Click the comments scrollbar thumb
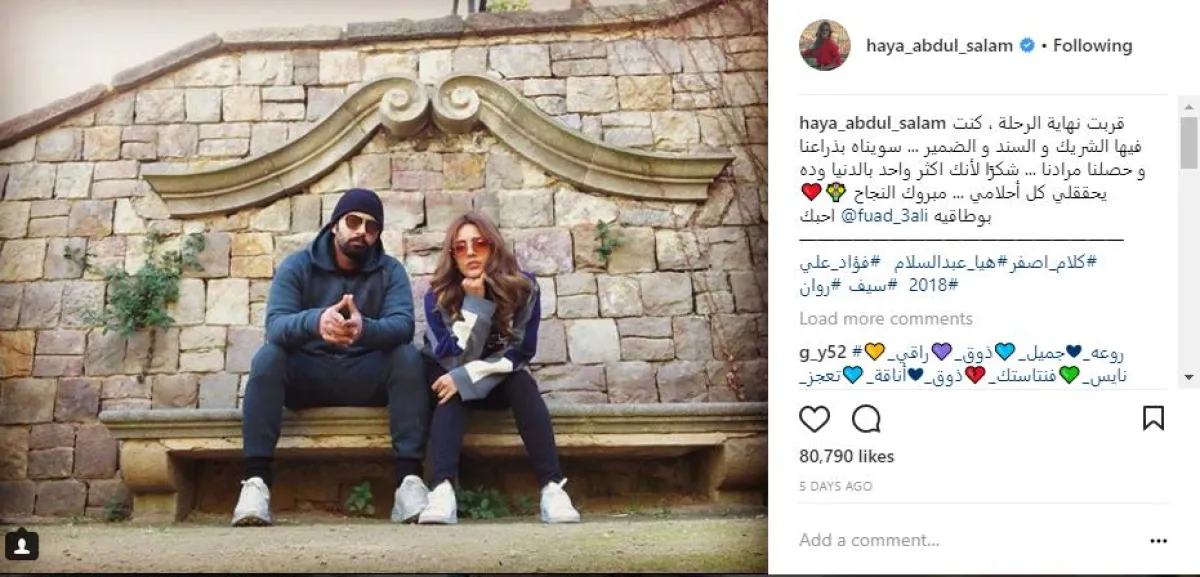This screenshot has width=1200, height=577. 1188,143
